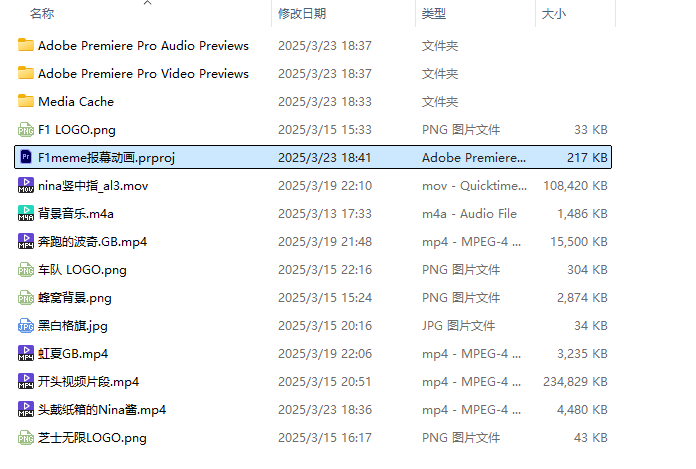Click the JPG icon of 黑白格旗.jpg
This screenshot has height=469, width=696.
coord(26,325)
